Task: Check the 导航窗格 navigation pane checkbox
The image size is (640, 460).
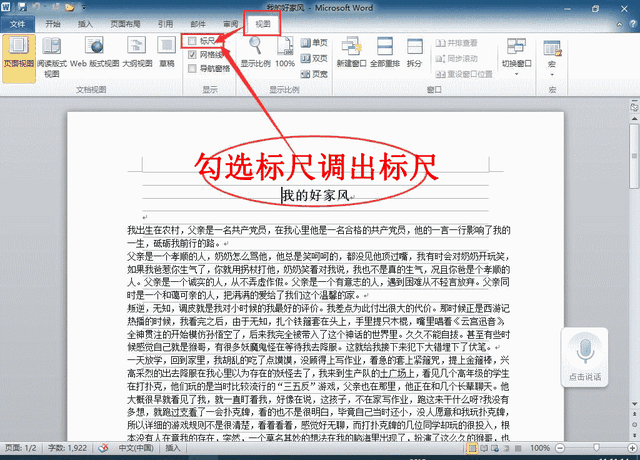Action: (192, 69)
